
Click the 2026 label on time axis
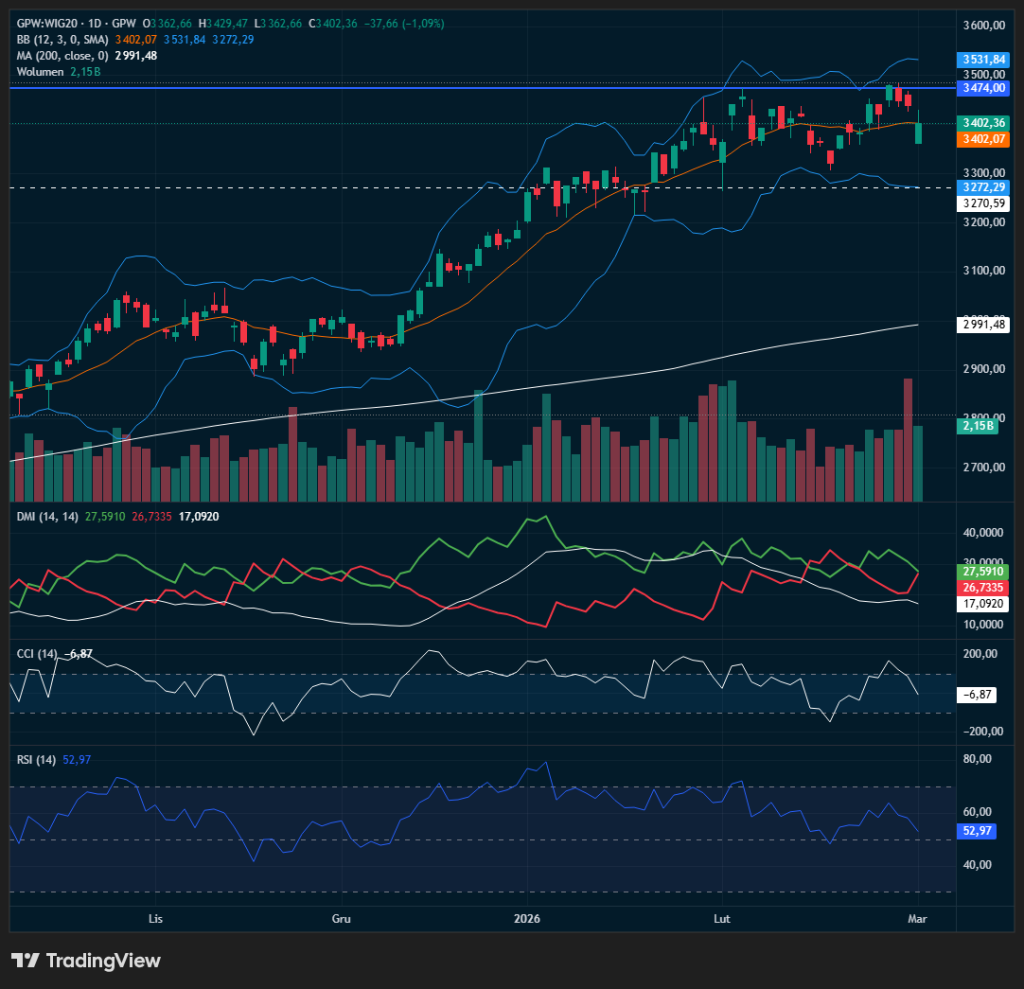[x=526, y=917]
